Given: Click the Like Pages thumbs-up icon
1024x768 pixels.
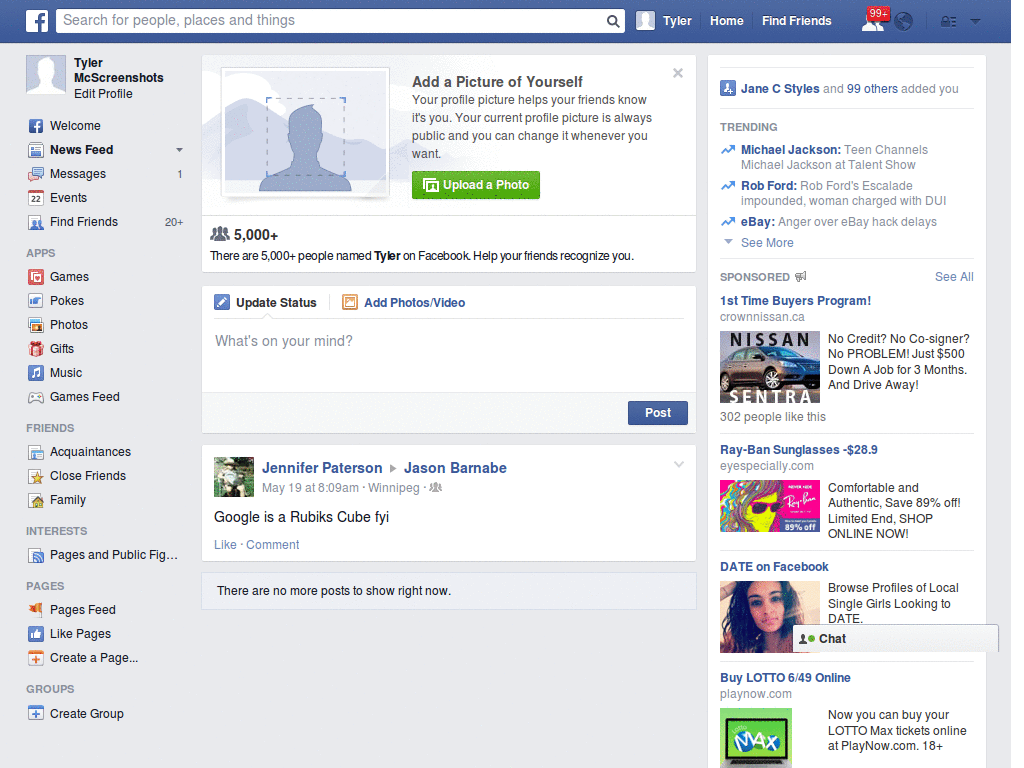Looking at the screenshot, I should [36, 634].
